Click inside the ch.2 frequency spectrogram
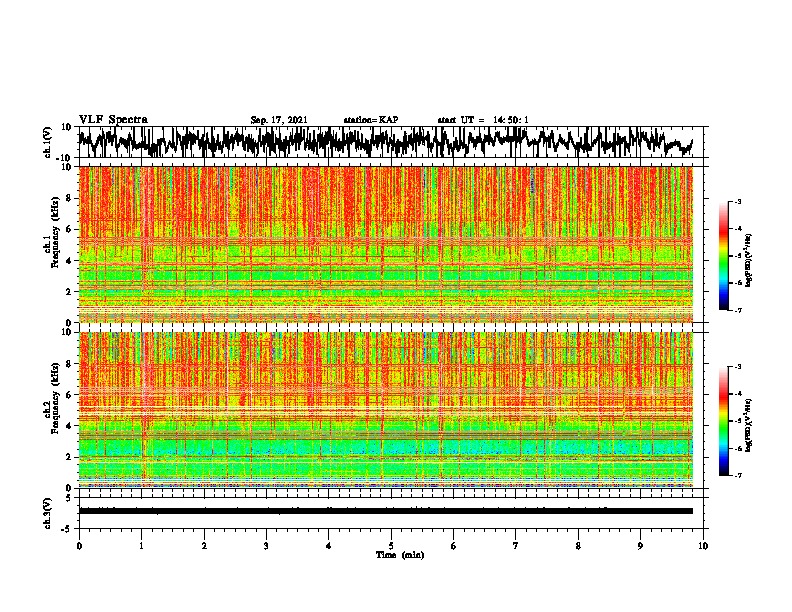Image resolution: width=792 pixels, height=612 pixels. point(385,410)
